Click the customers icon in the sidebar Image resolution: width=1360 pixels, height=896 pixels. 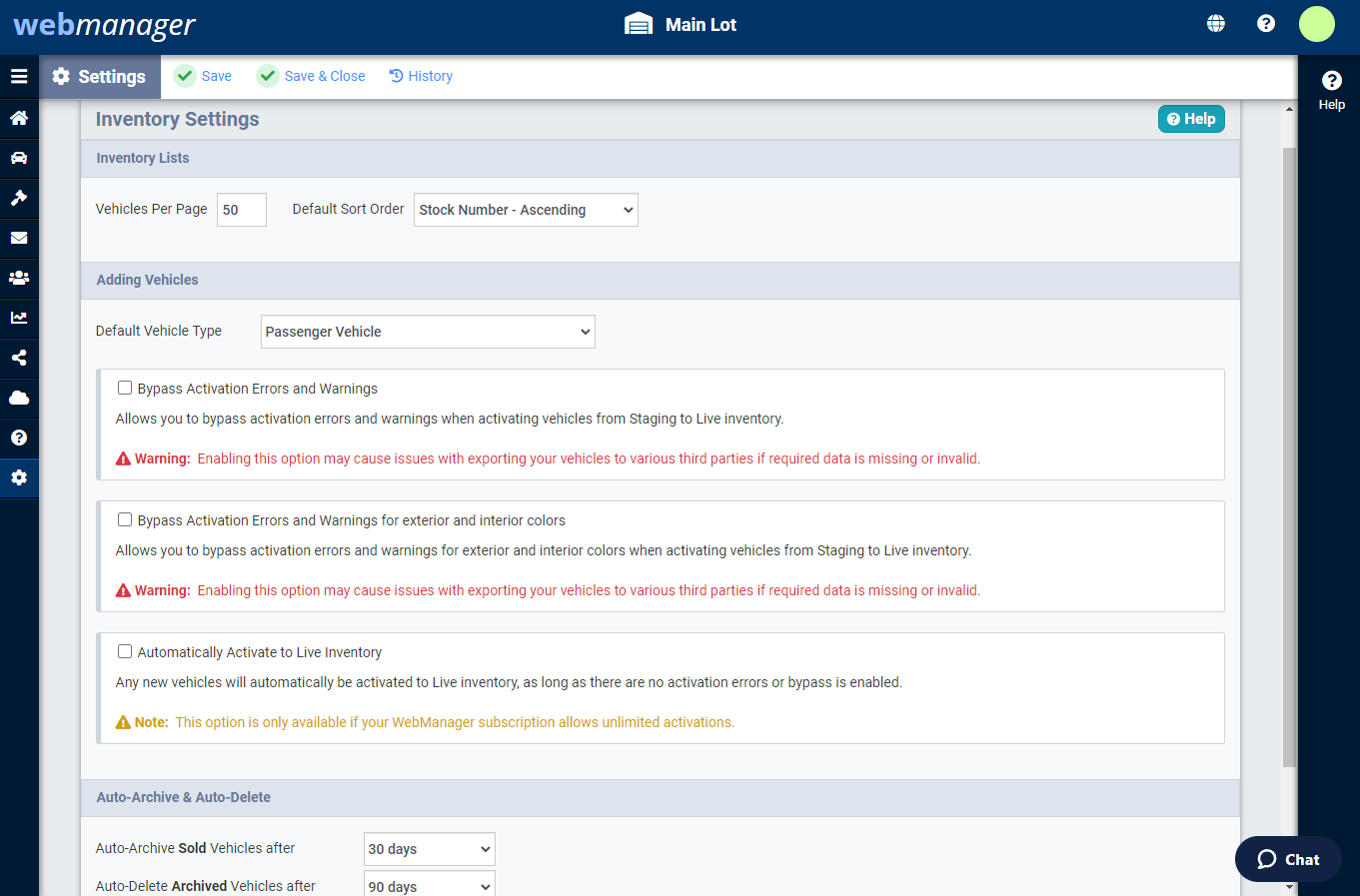click(x=19, y=278)
